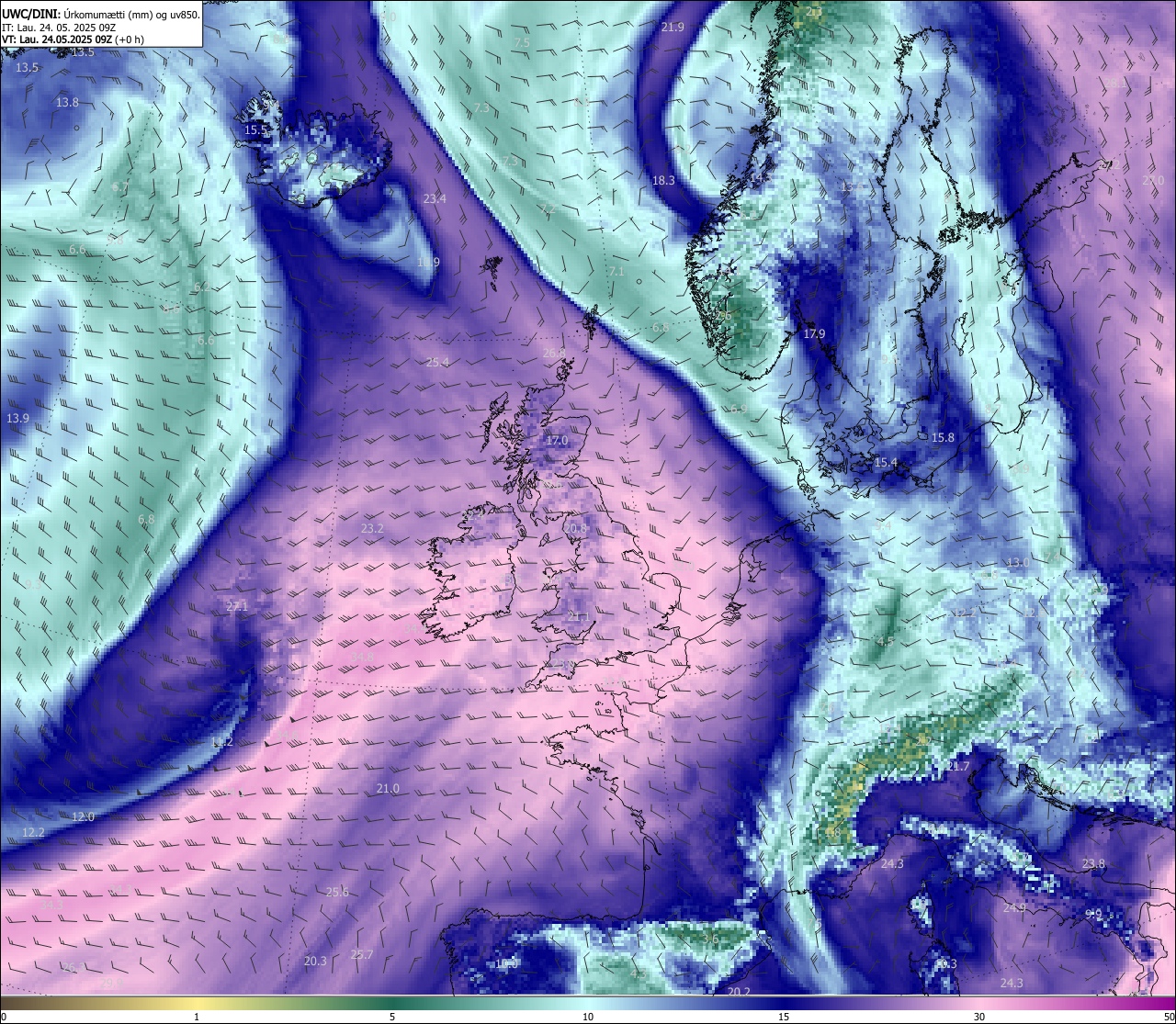The image size is (1176, 1024).
Task: Click the 23.8 value label at the right edge
Action: point(1093,863)
